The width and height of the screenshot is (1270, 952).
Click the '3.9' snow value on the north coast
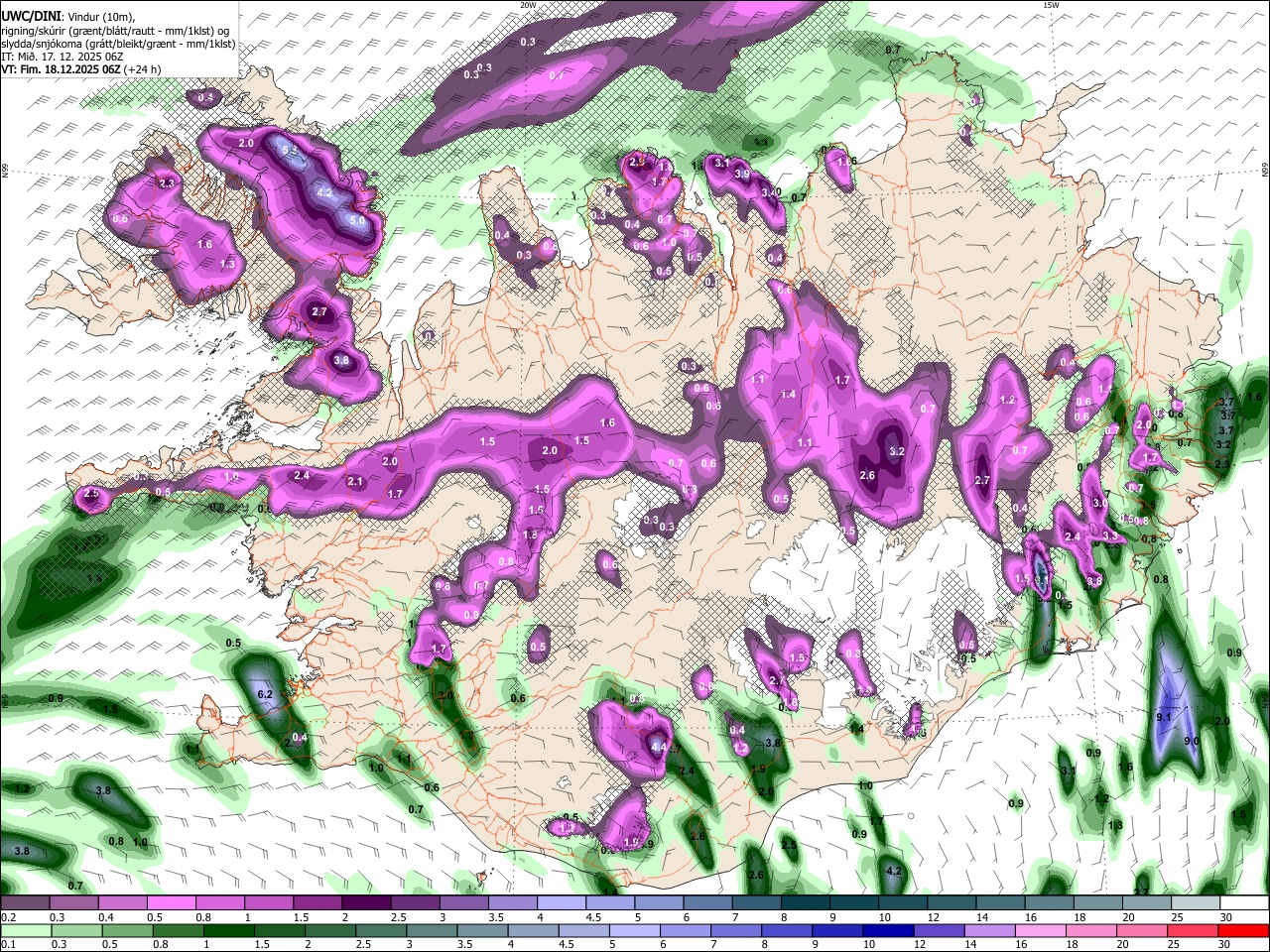point(742,175)
